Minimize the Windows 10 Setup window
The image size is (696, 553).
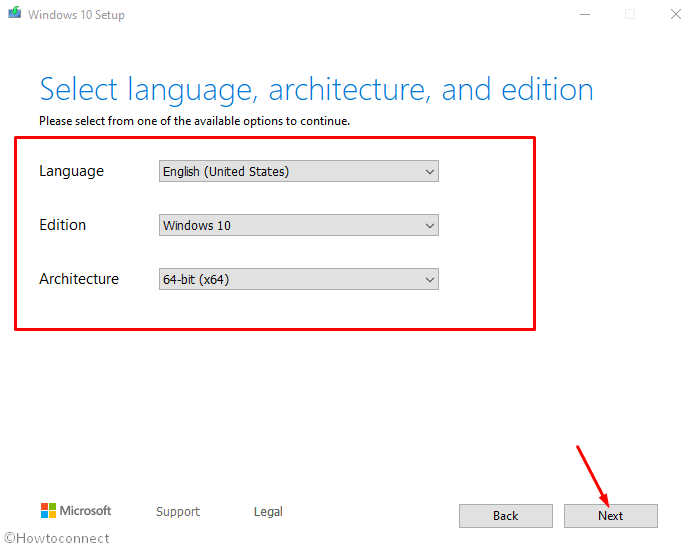point(585,14)
